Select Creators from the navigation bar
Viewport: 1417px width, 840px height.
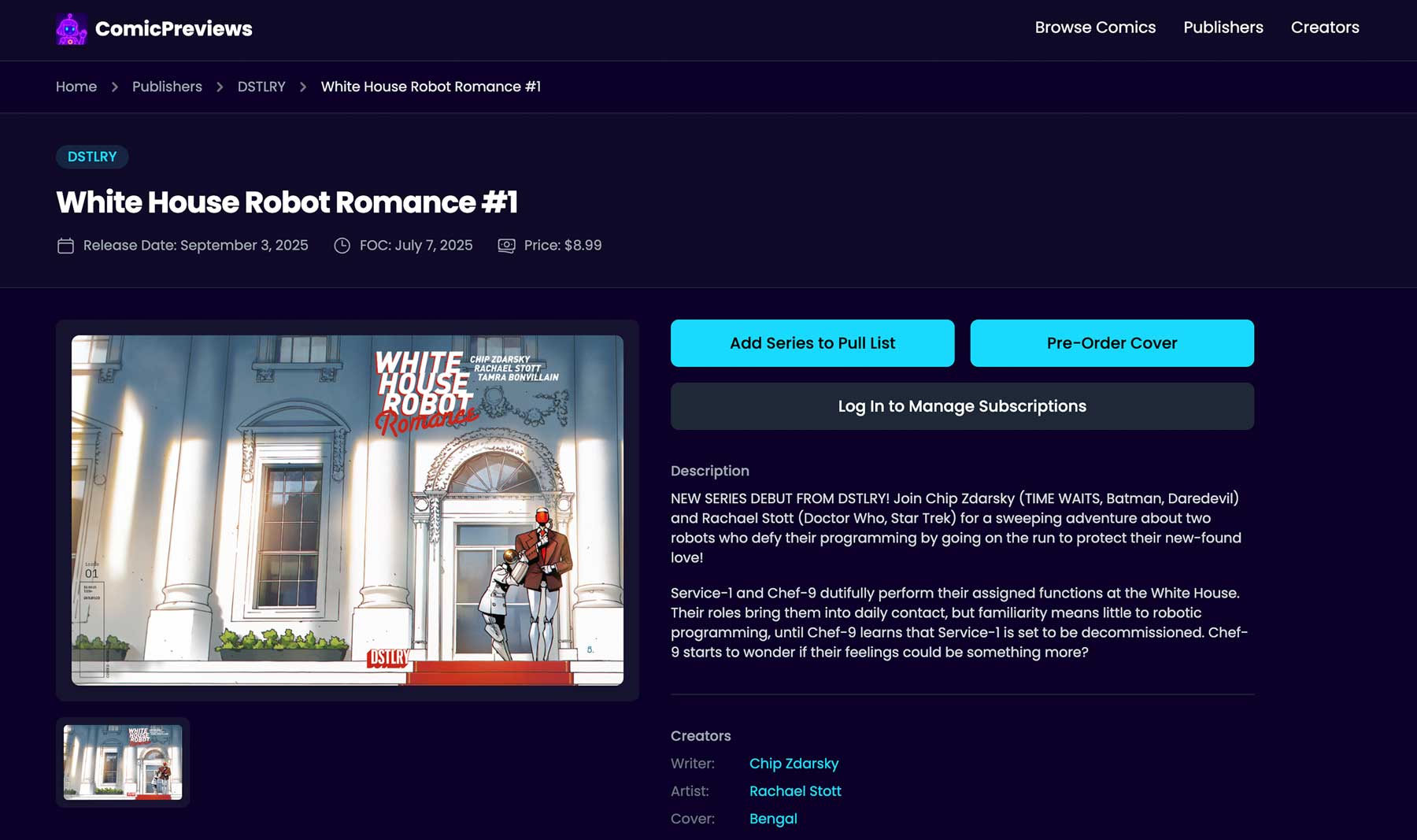pos(1325,27)
